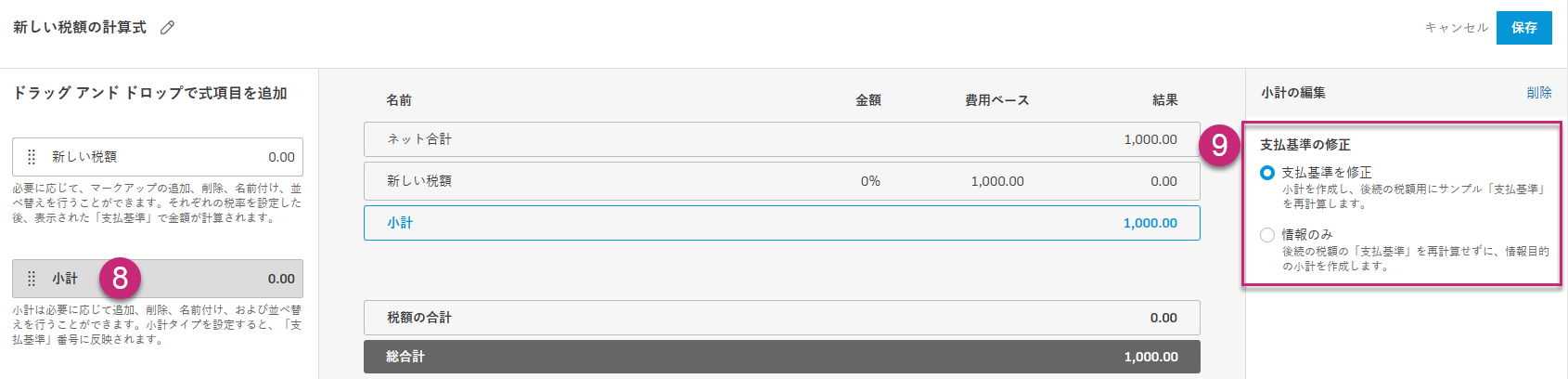
Task: Grab the drag handle on 新しい税額 item
Action: coord(32,157)
